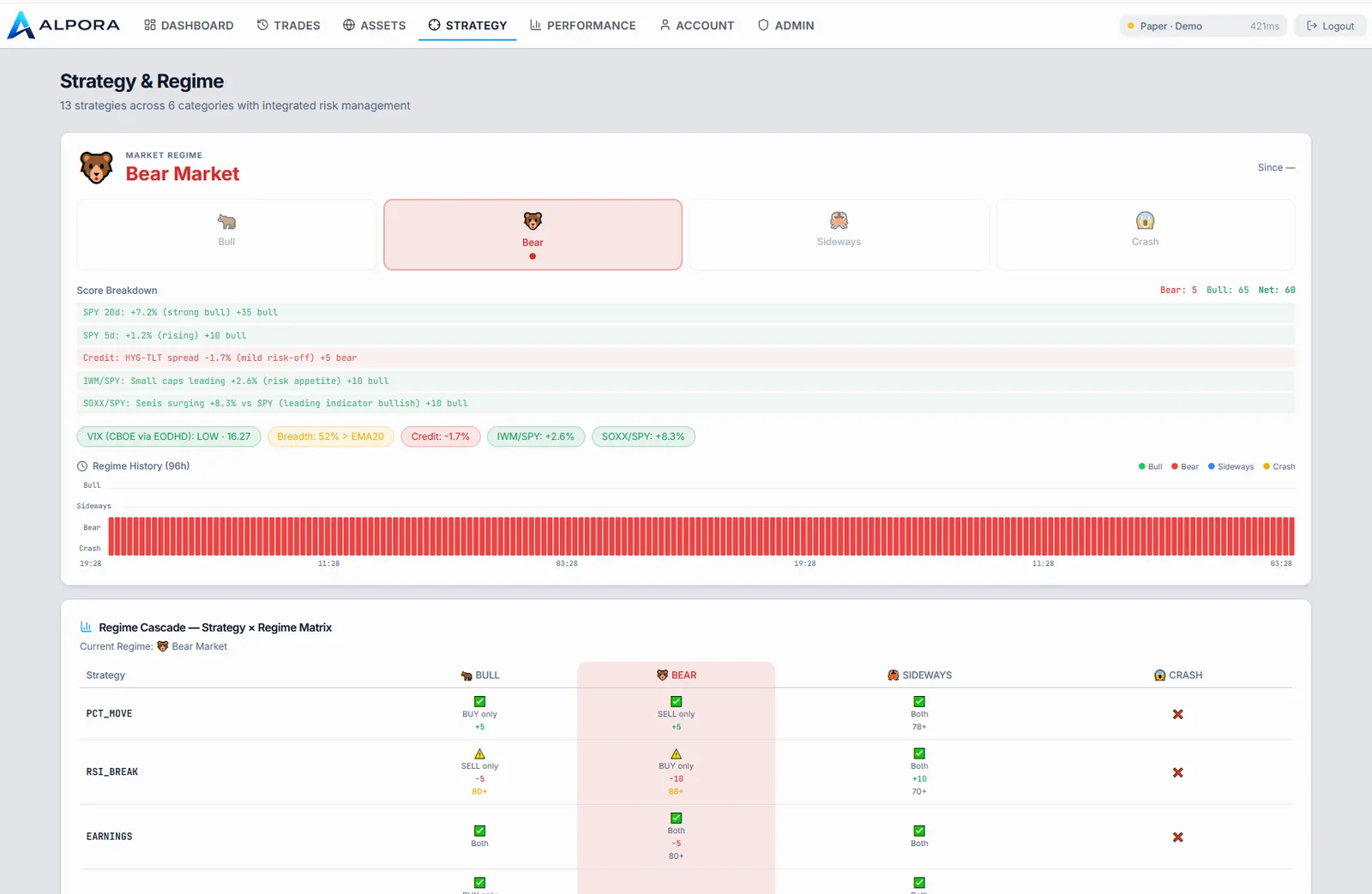Click the Trades history clock icon

(262, 25)
